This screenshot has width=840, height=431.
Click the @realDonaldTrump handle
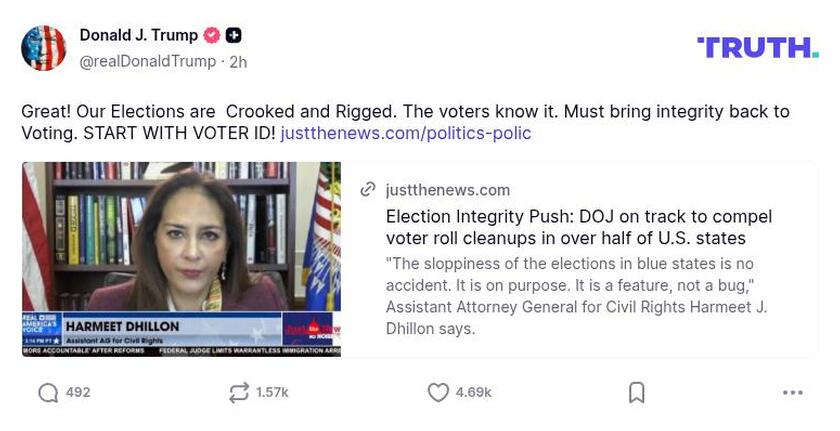pyautogui.click(x=147, y=62)
